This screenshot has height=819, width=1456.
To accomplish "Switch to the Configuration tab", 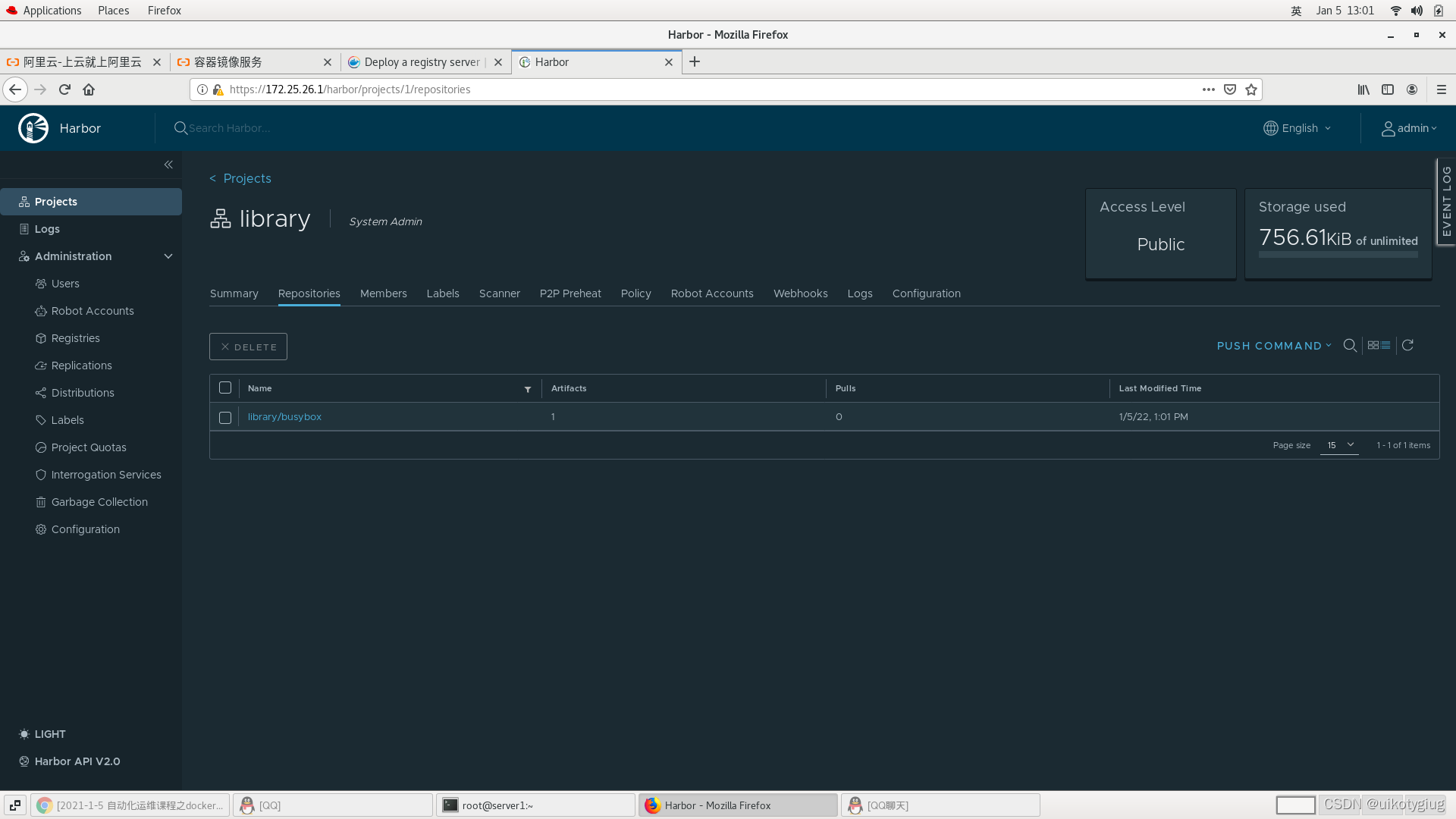I will click(925, 293).
